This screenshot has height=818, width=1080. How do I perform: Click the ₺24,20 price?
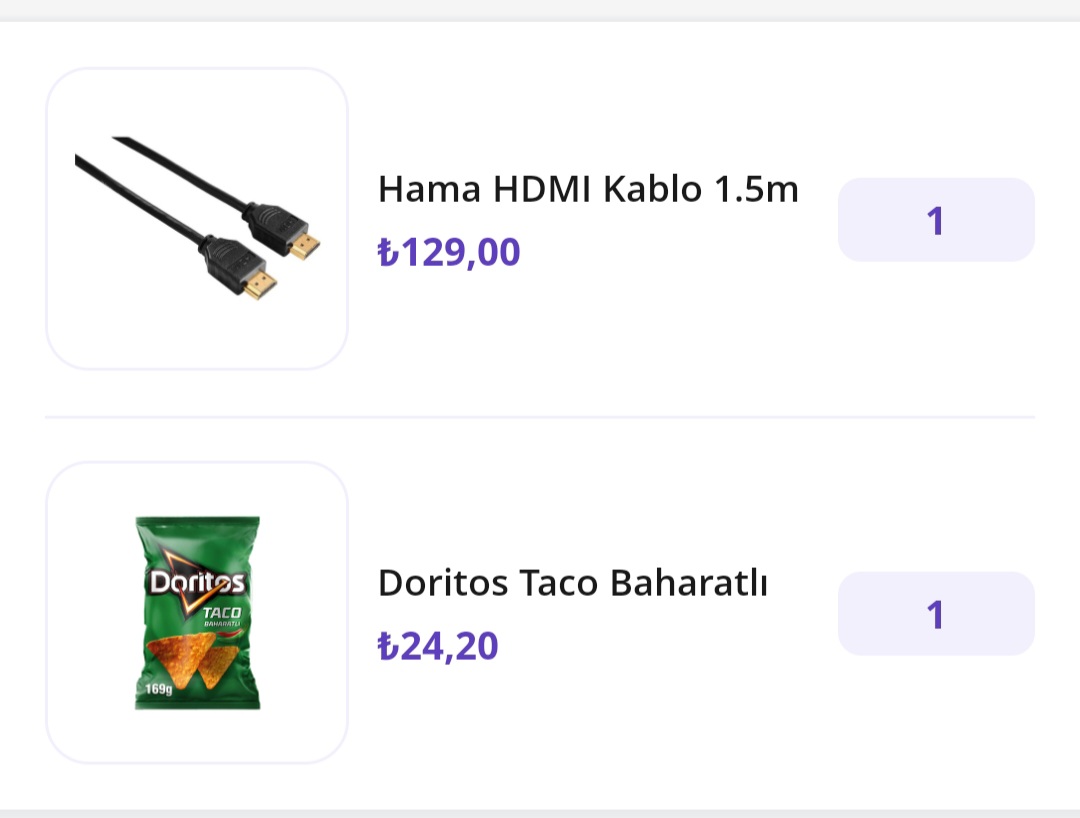438,646
